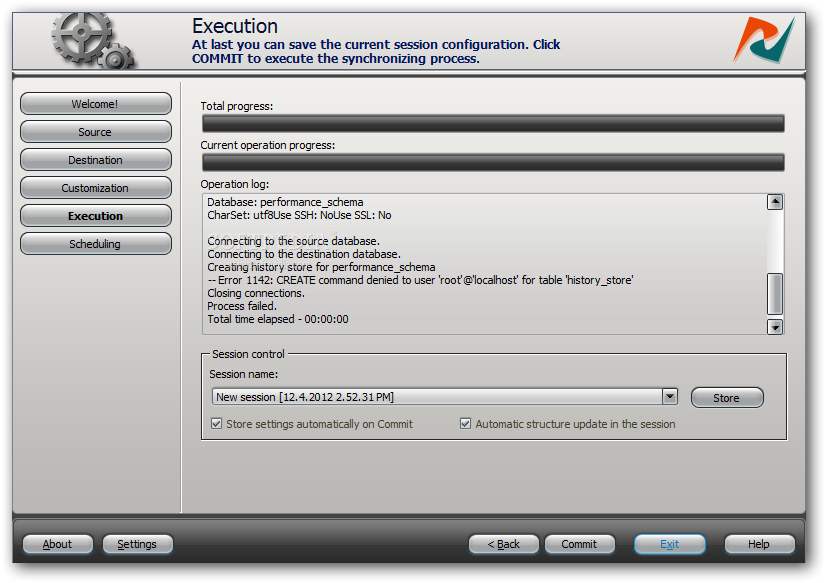Click the gears icon in header
Viewport: 826px width, 583px height.
(x=93, y=41)
